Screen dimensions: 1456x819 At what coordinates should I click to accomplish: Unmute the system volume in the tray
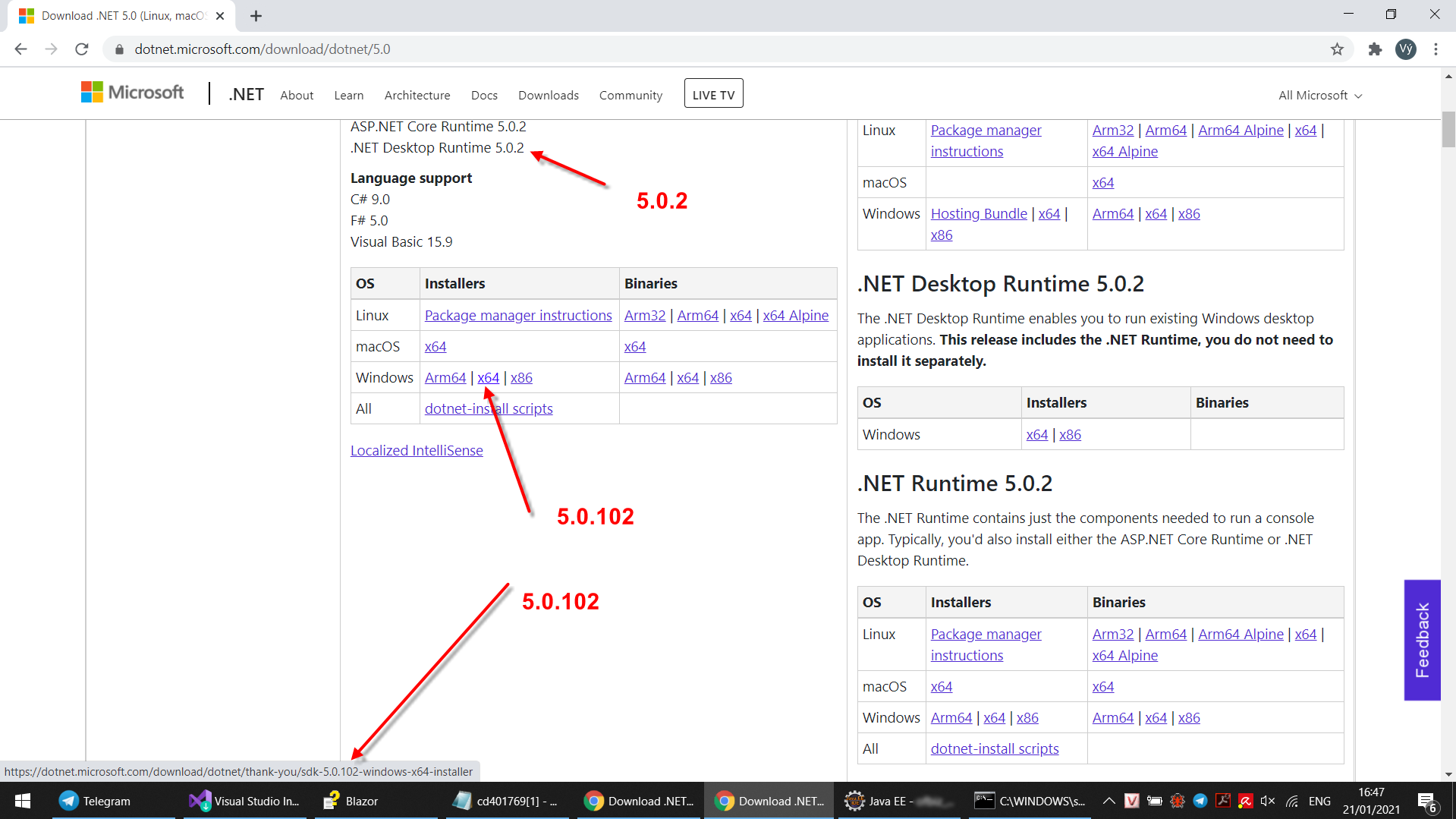pyautogui.click(x=1268, y=801)
